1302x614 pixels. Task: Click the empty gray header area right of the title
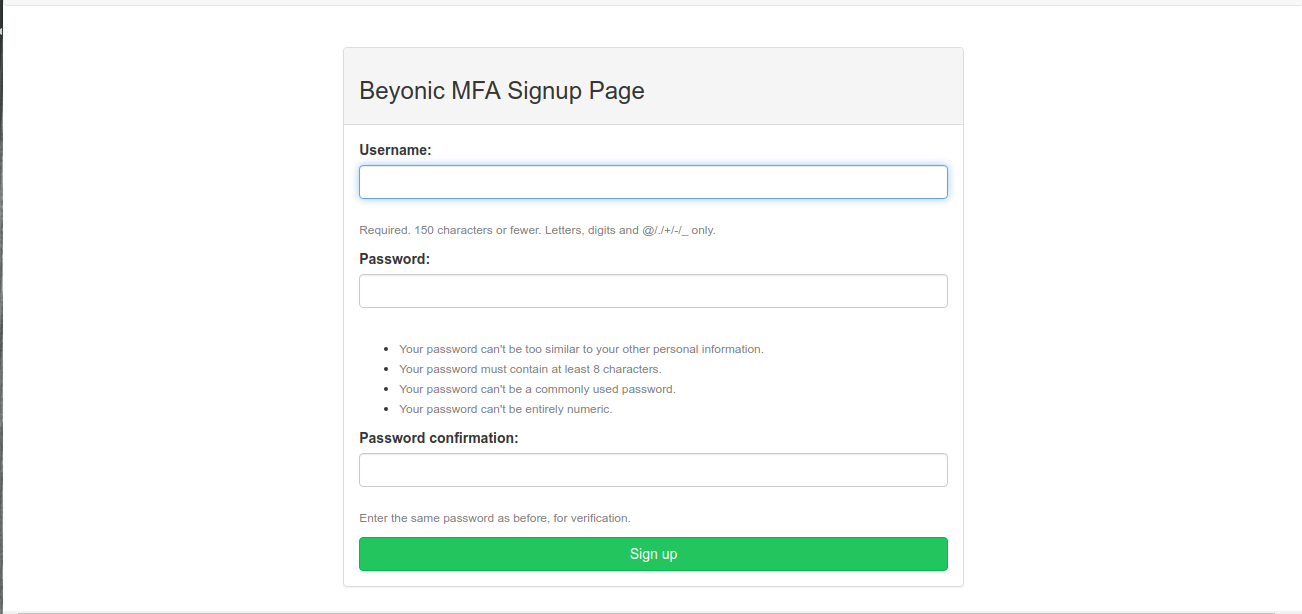tap(820, 90)
